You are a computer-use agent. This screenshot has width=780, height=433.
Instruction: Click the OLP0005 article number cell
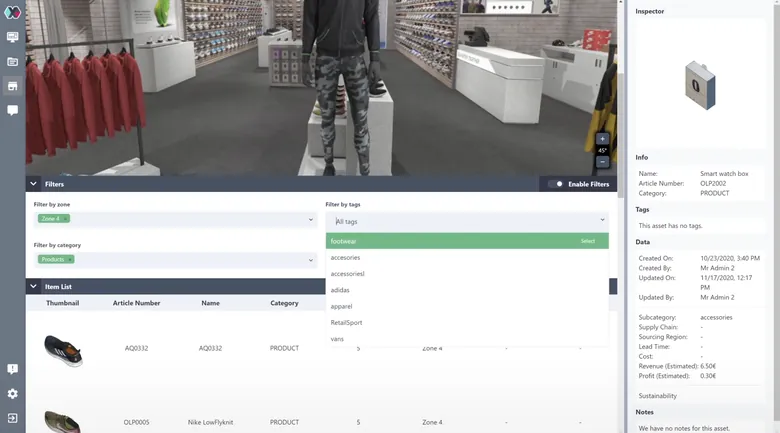pos(136,422)
